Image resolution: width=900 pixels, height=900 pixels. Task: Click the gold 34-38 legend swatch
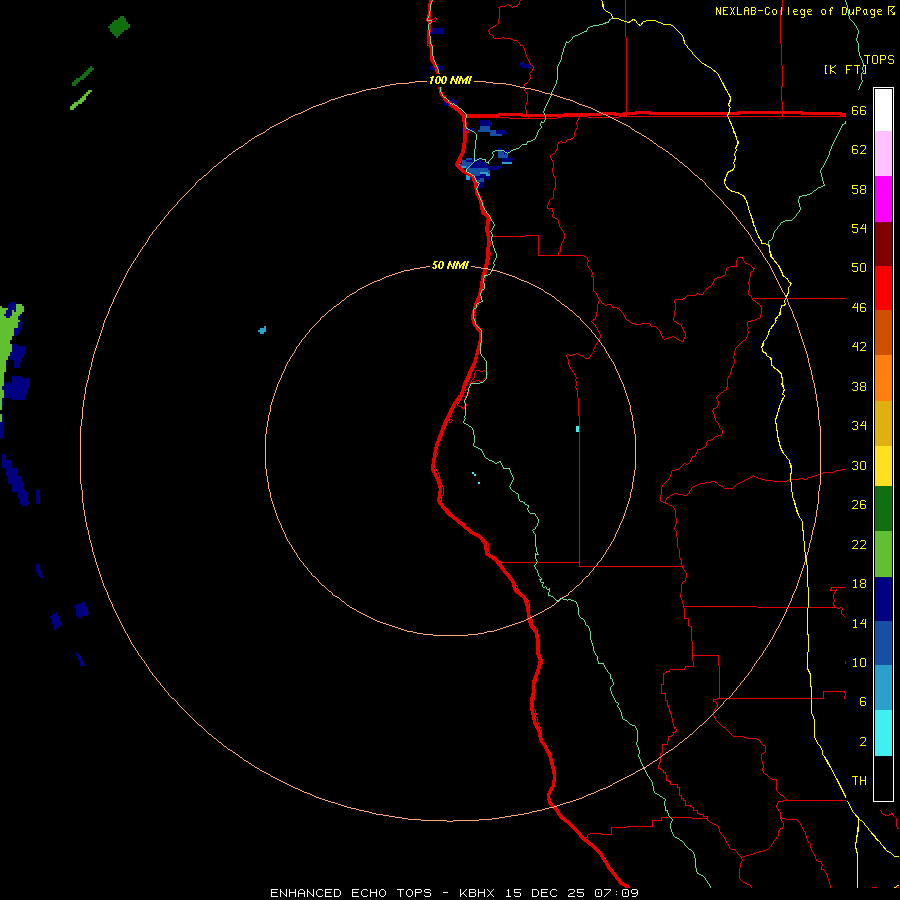[x=883, y=423]
